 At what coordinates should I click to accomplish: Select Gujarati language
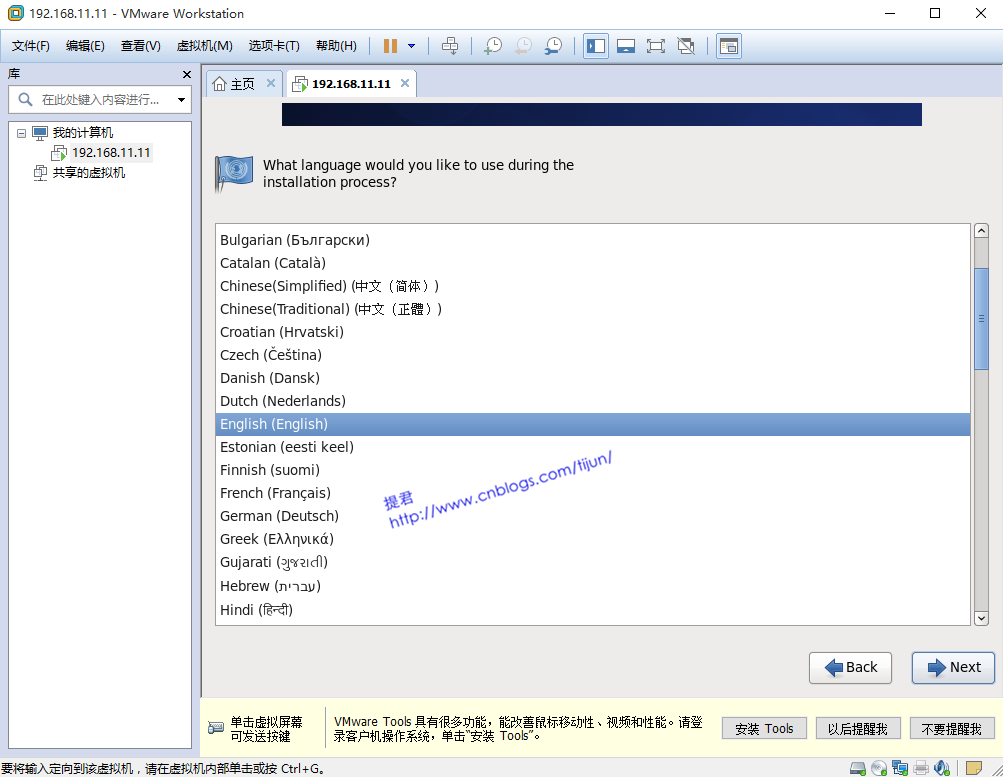(592, 562)
